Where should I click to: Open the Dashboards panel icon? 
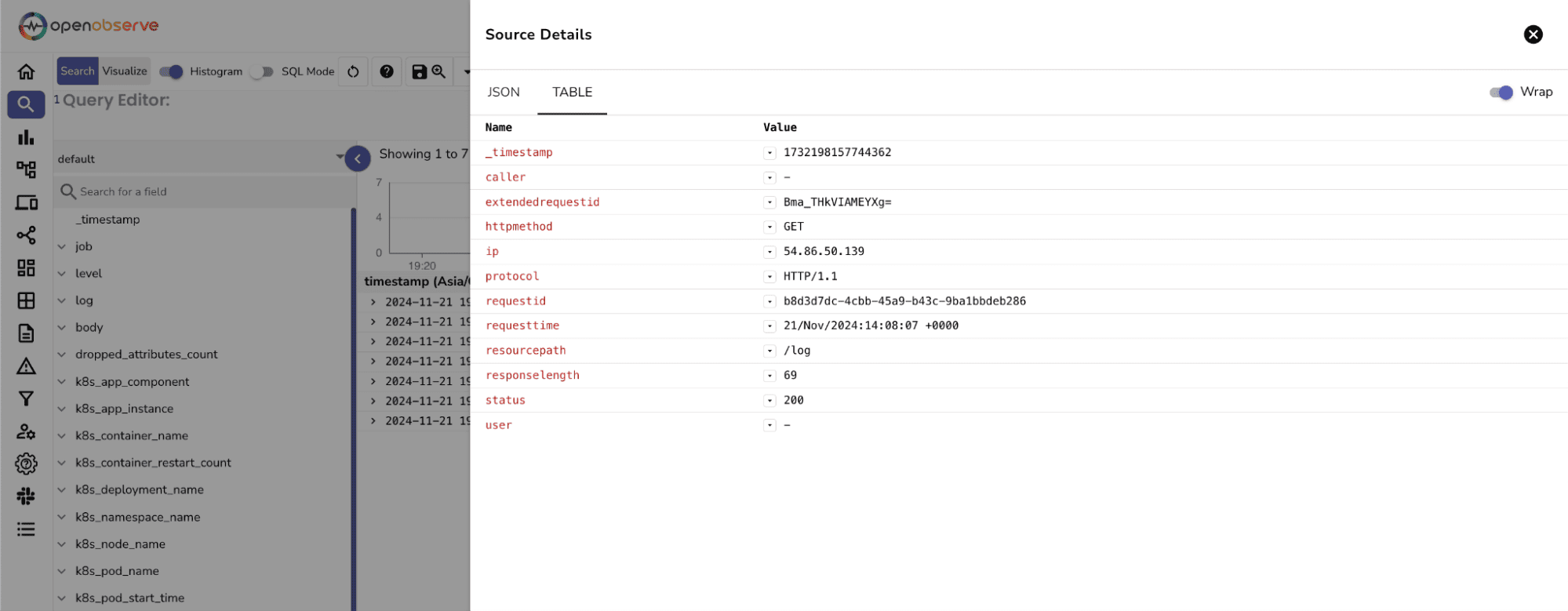click(x=25, y=267)
